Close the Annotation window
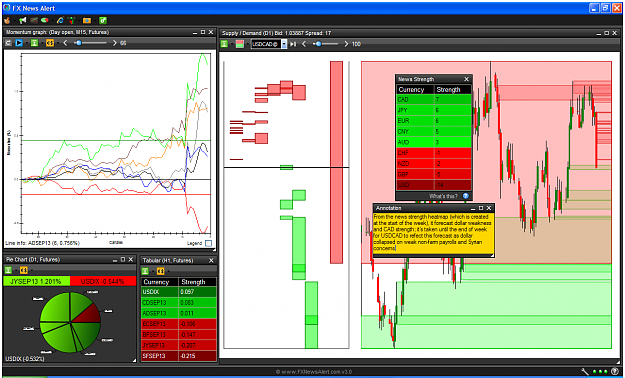This screenshot has width=625, height=378. (489, 208)
